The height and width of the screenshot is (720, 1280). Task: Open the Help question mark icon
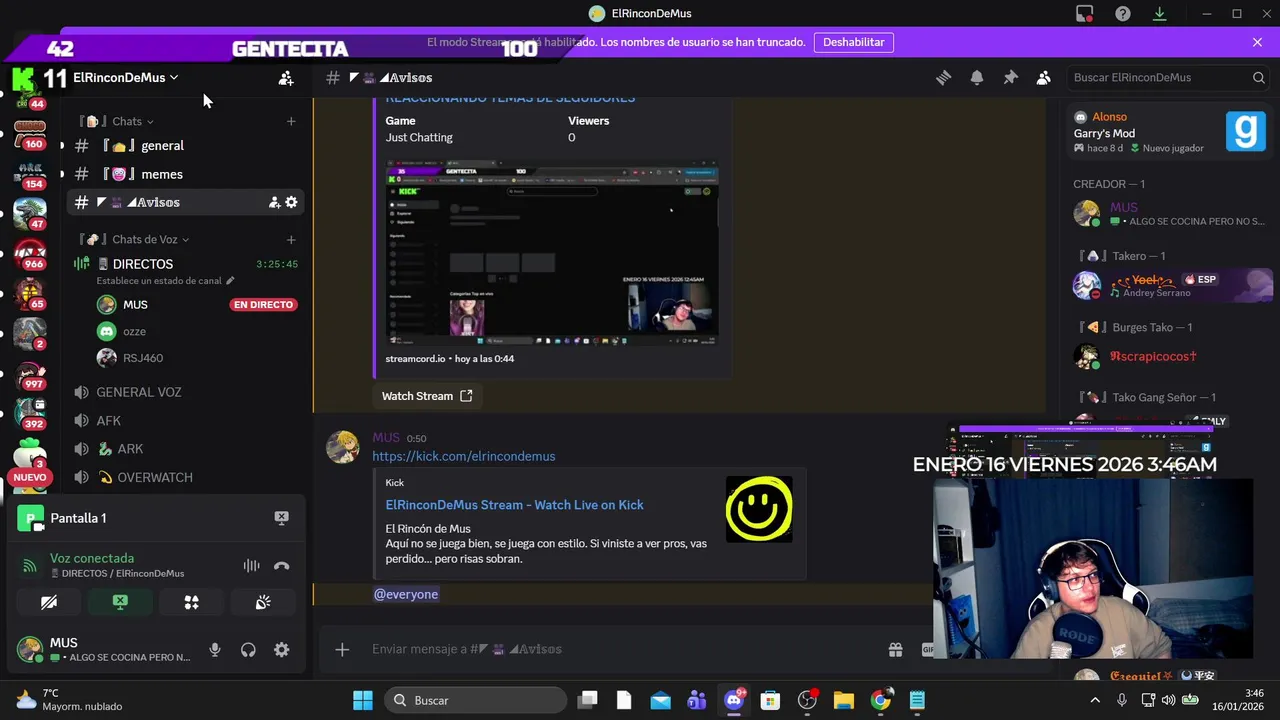1123,13
